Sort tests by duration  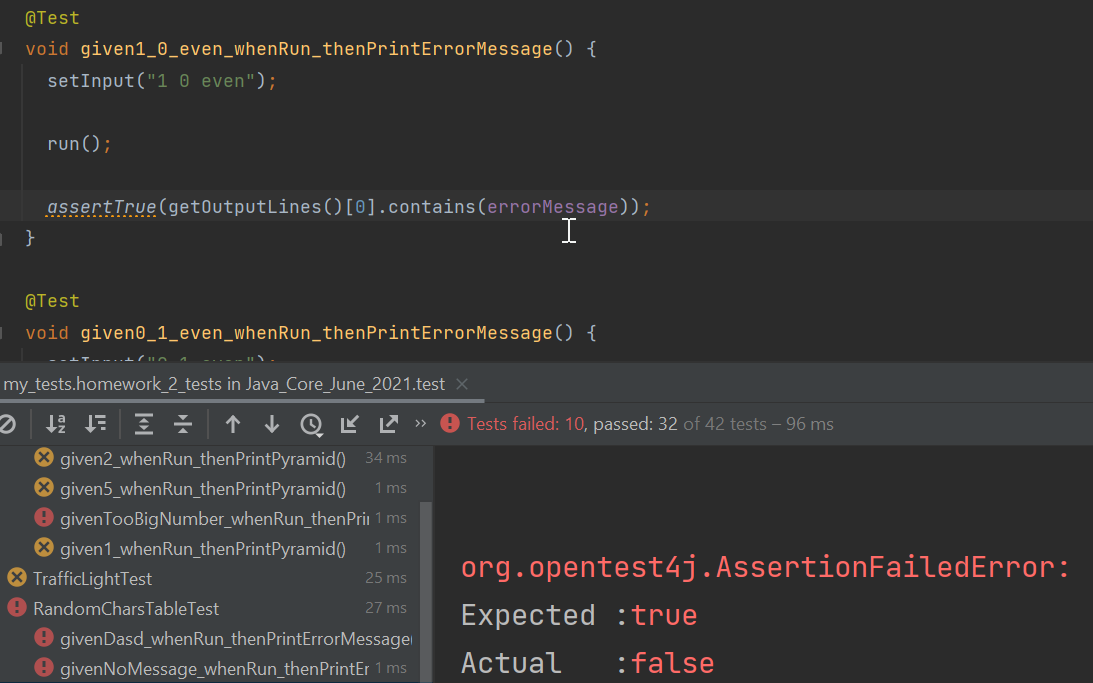tap(95, 424)
